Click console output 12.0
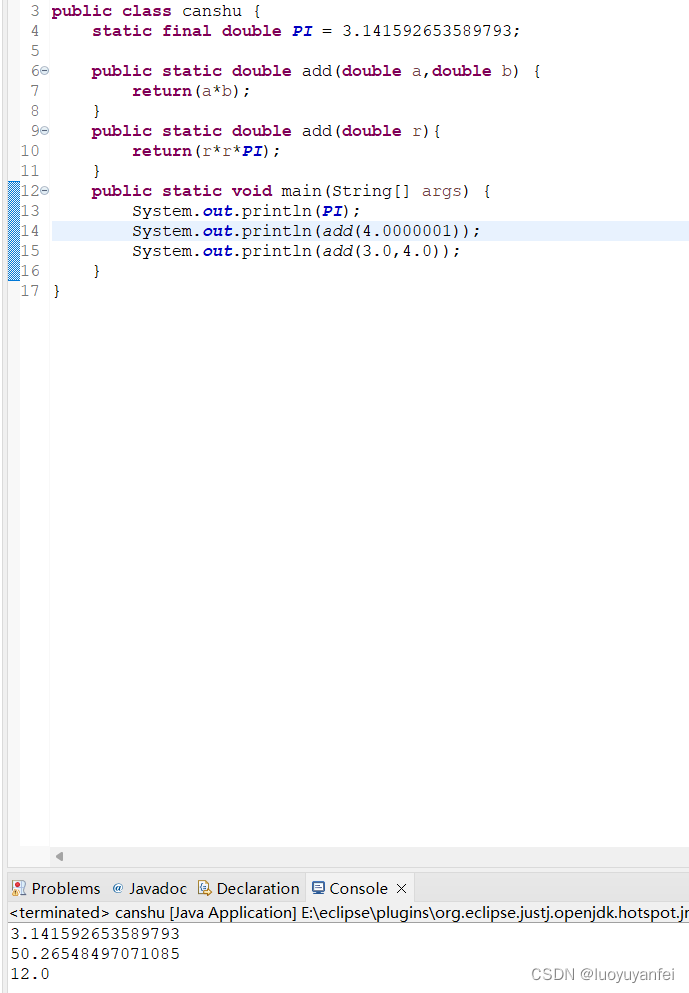Viewport: 689px width, 993px height. (30, 974)
